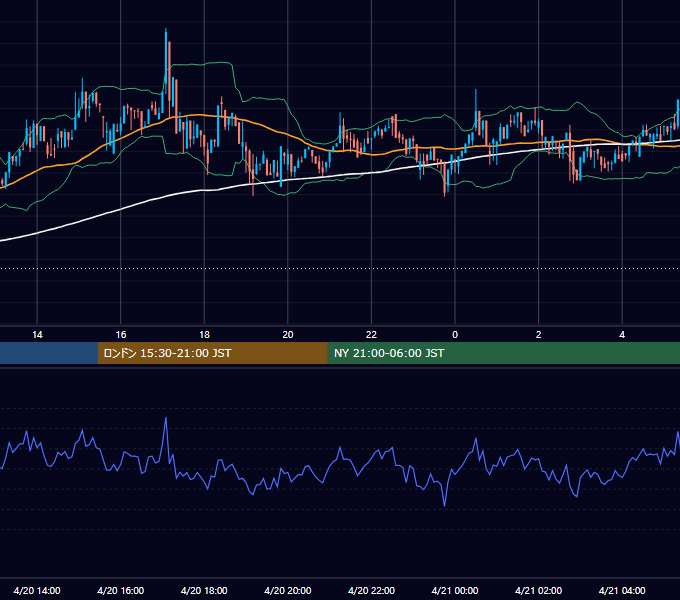Click the 4/20 18:00 date label
This screenshot has width=680, height=600.
(204, 590)
